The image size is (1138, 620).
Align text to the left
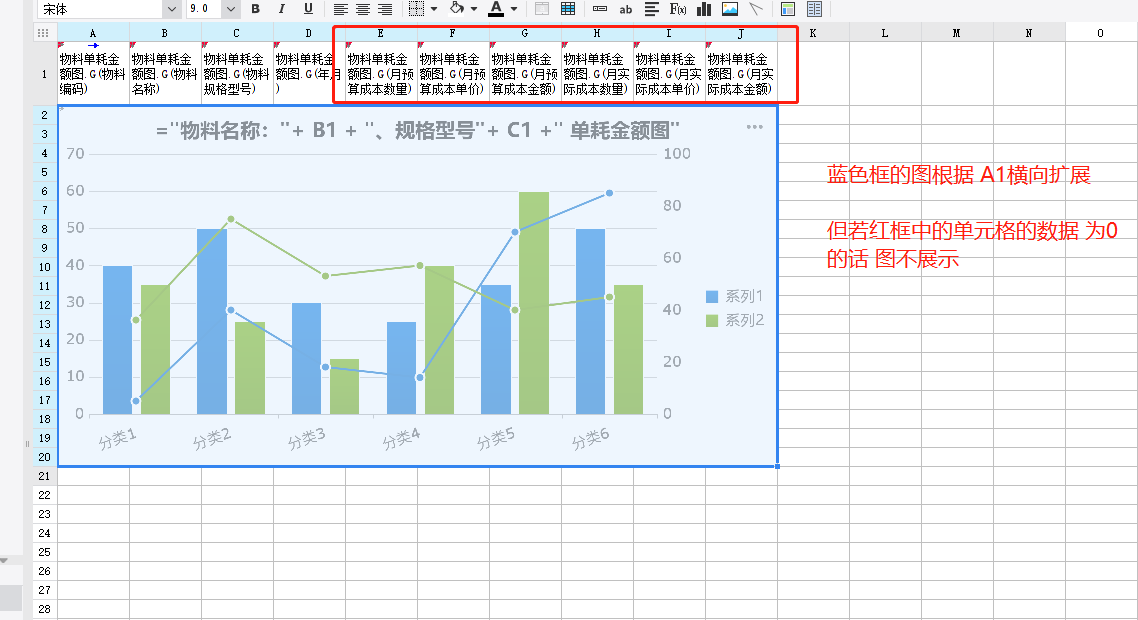(x=340, y=9)
